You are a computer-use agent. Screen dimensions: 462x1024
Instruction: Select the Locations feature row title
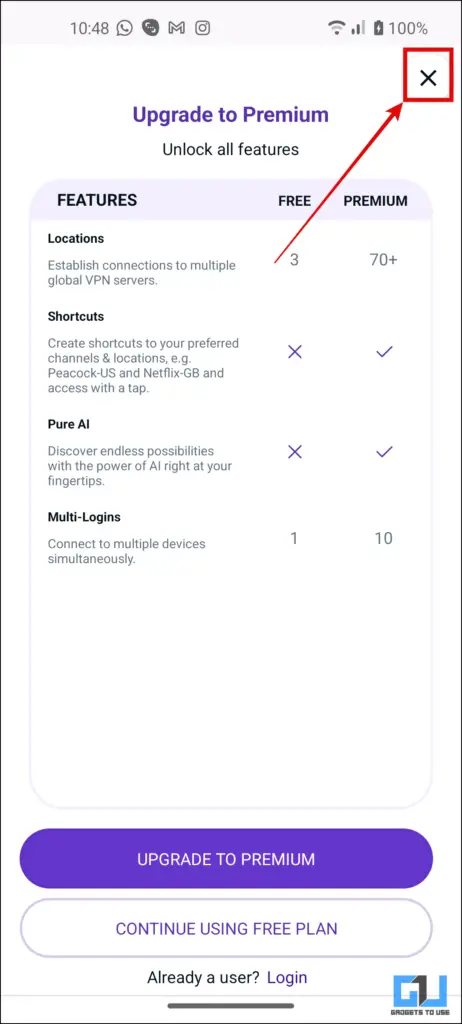(76, 238)
